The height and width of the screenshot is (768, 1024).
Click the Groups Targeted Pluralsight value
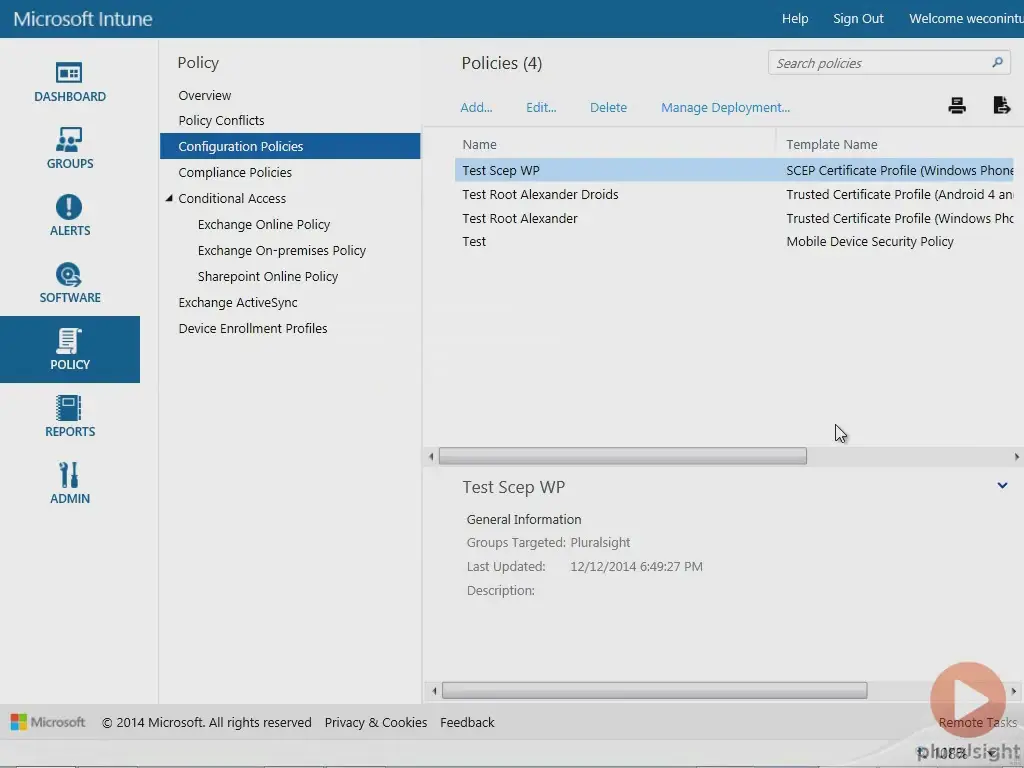[600, 543]
